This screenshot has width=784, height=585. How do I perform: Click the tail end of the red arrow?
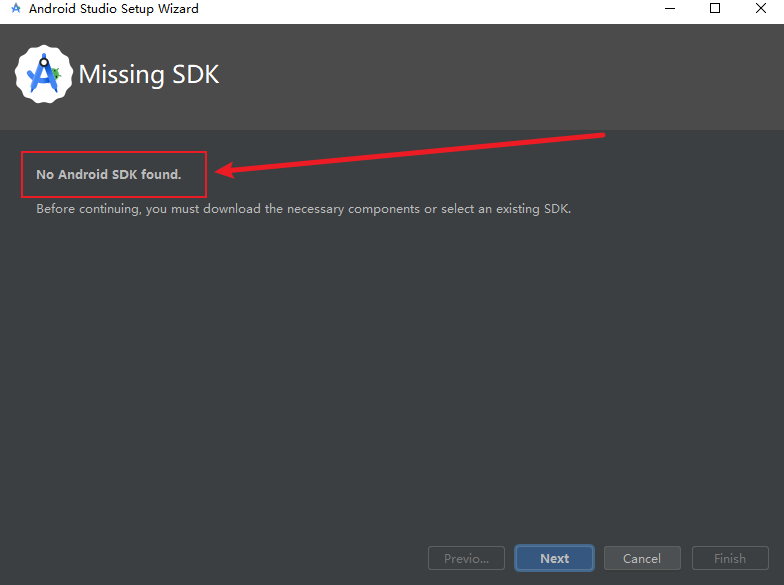(x=603, y=134)
